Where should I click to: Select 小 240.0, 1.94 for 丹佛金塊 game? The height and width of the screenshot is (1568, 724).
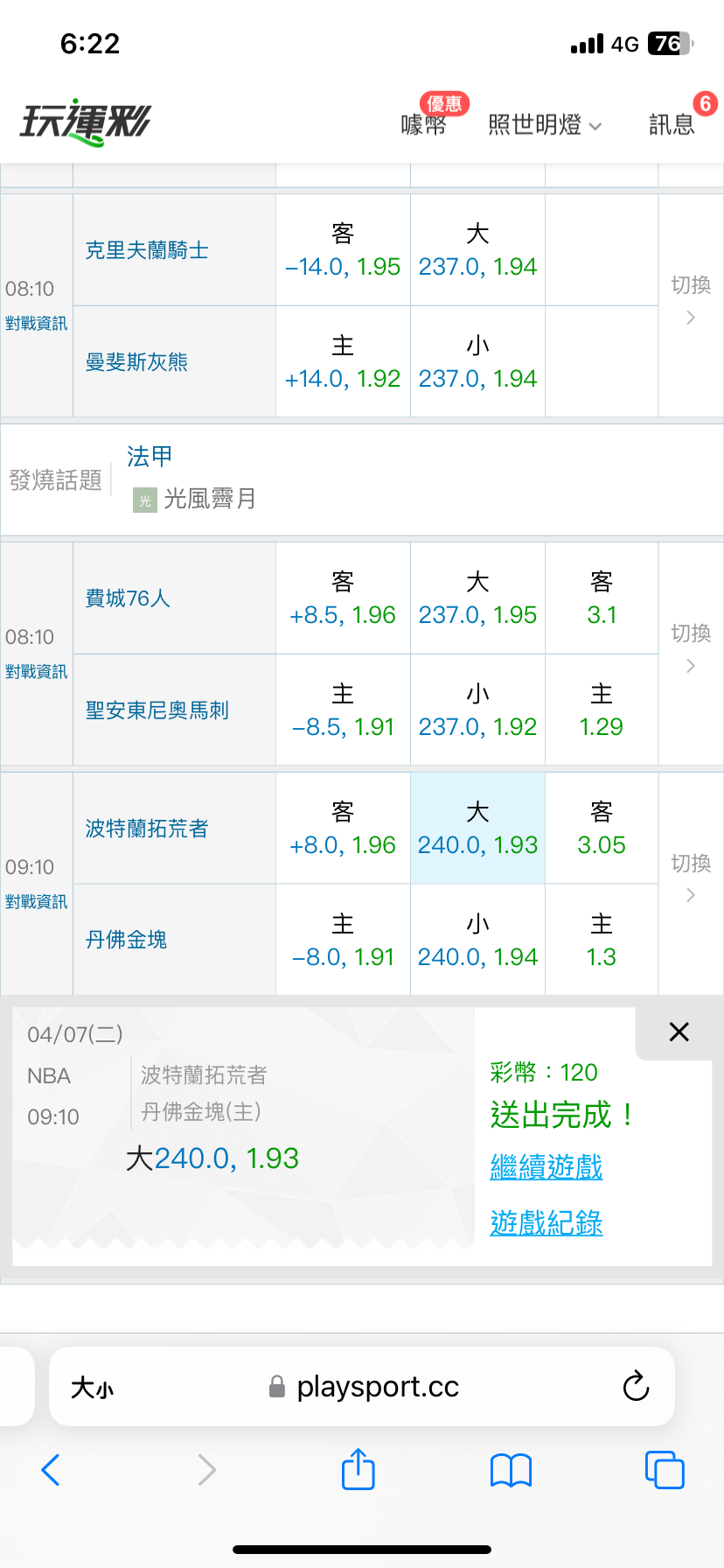477,941
